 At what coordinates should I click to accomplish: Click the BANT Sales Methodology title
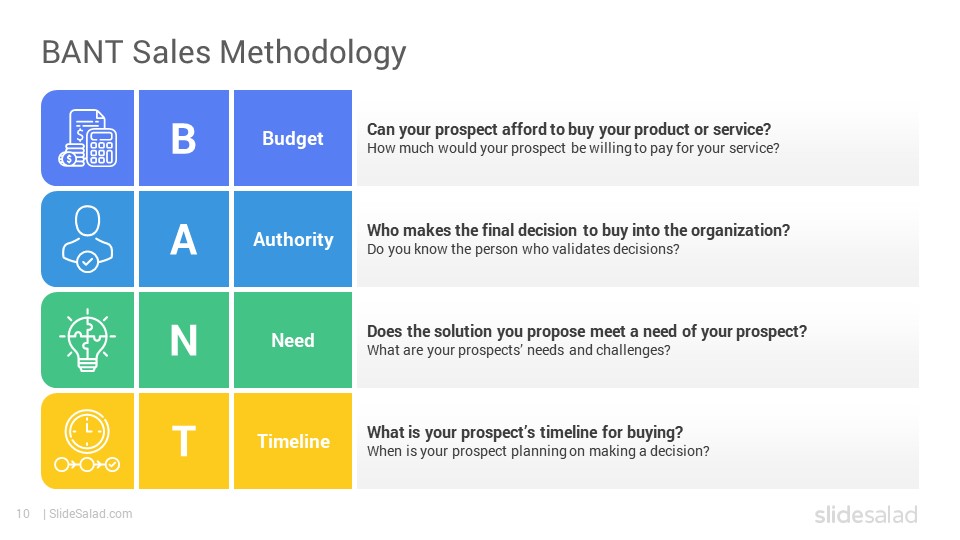(223, 53)
